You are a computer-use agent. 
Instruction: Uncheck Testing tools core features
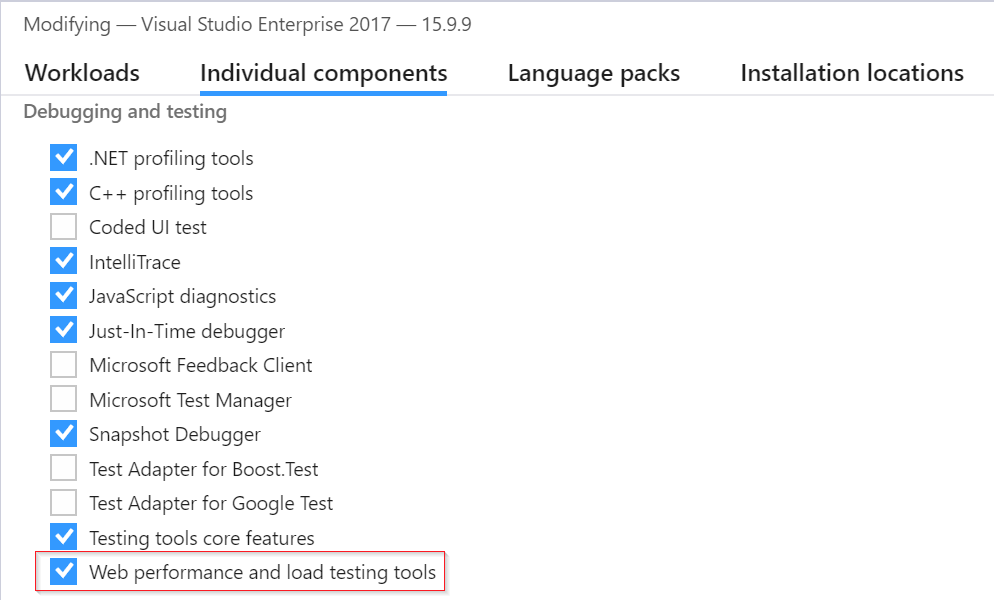click(x=63, y=537)
